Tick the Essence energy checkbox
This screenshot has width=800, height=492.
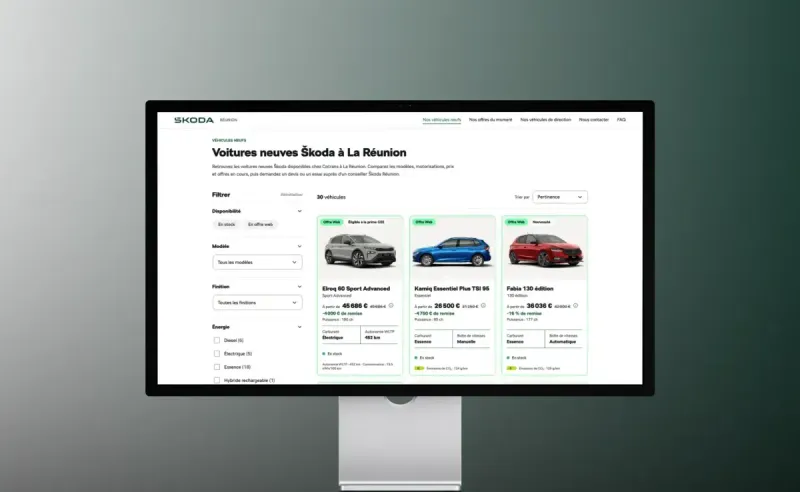(x=217, y=367)
